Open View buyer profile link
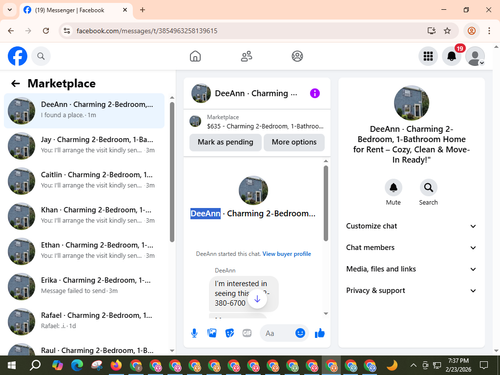500x375 pixels. (x=287, y=254)
